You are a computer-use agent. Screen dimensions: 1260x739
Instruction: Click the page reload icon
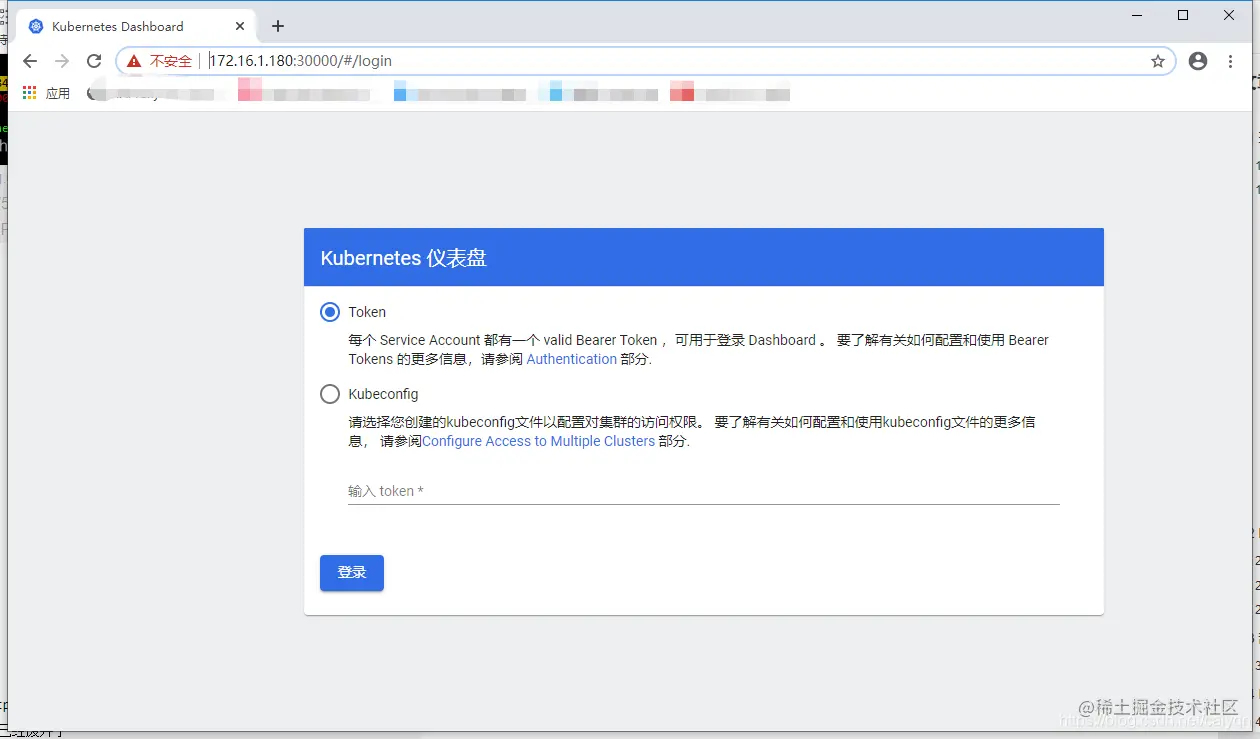click(94, 60)
